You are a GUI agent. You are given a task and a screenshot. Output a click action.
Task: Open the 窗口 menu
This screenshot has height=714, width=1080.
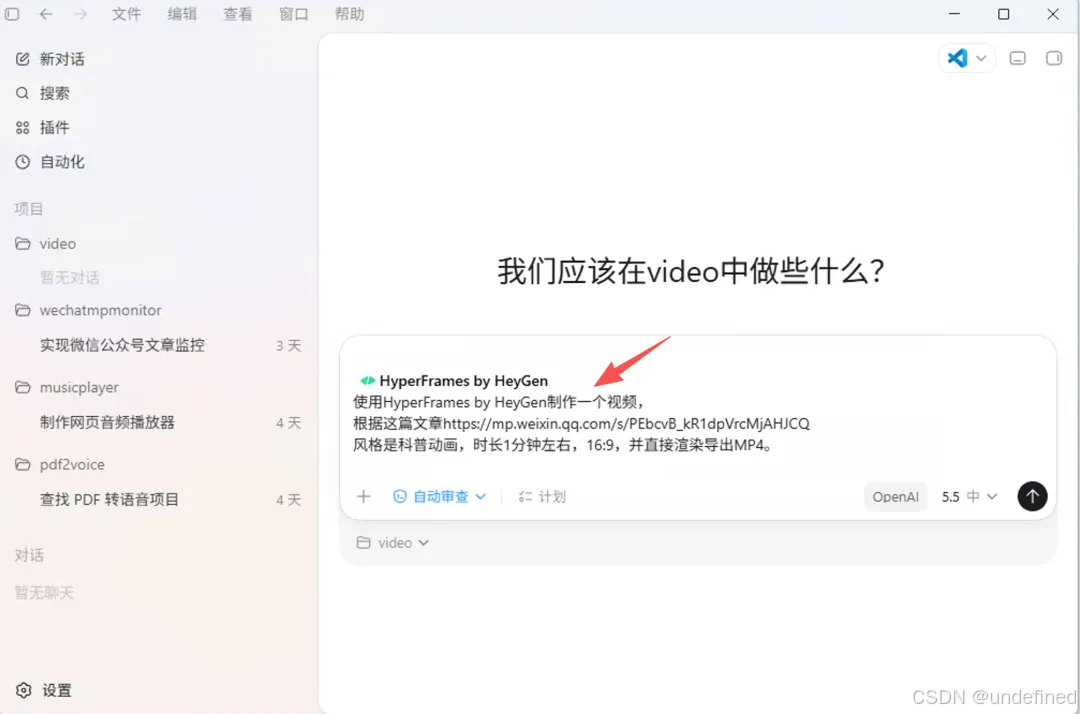coord(293,14)
